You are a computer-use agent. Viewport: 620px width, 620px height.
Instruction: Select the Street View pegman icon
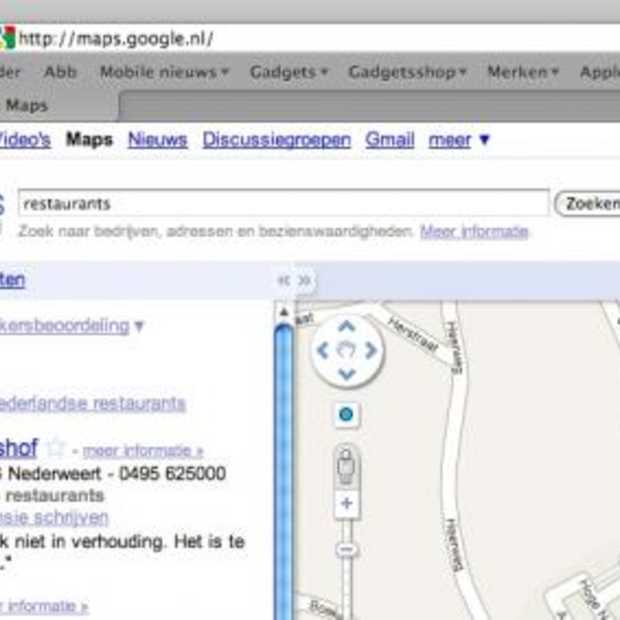click(x=346, y=467)
